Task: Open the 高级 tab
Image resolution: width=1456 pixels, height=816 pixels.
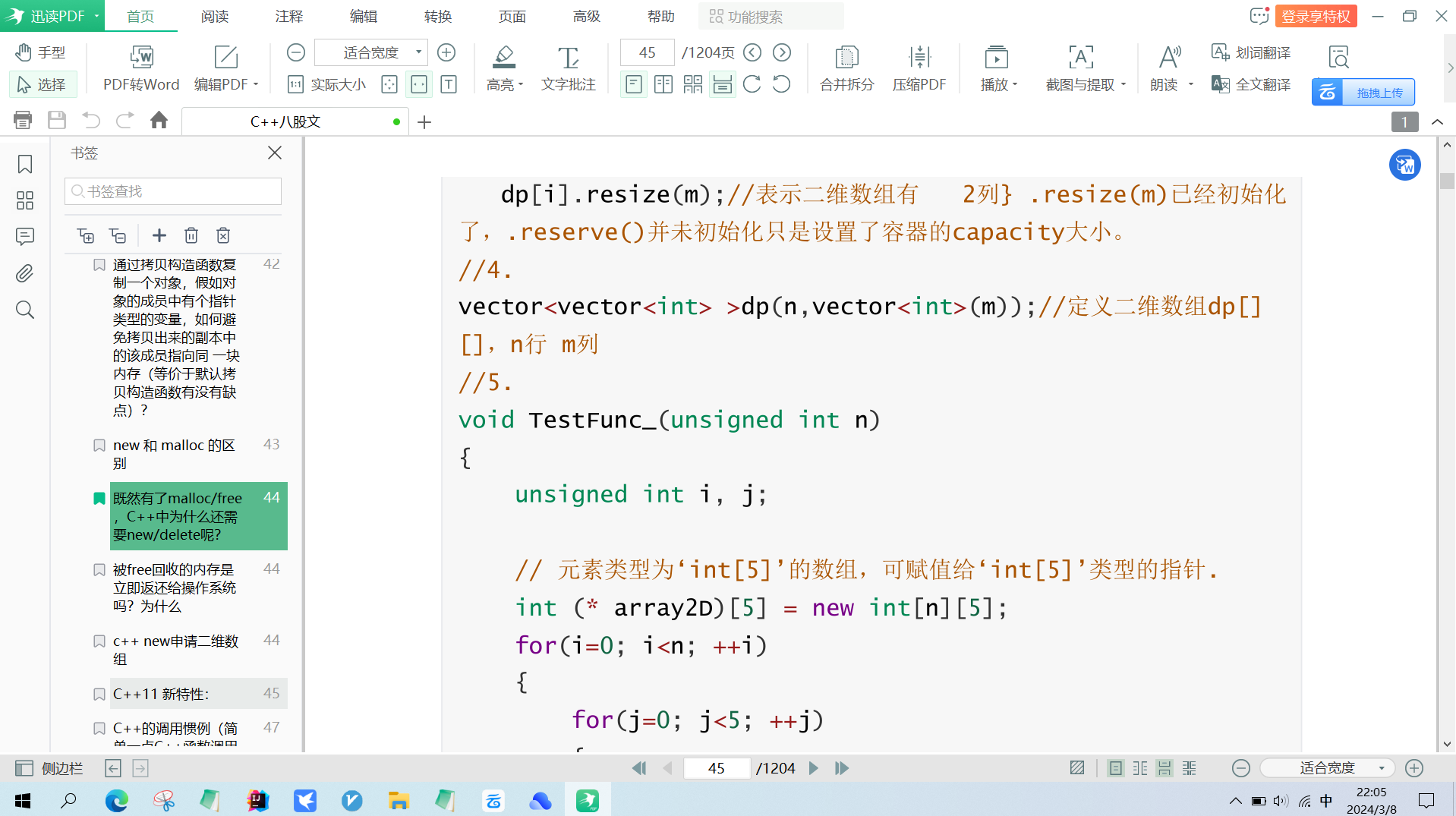Action: [x=587, y=16]
